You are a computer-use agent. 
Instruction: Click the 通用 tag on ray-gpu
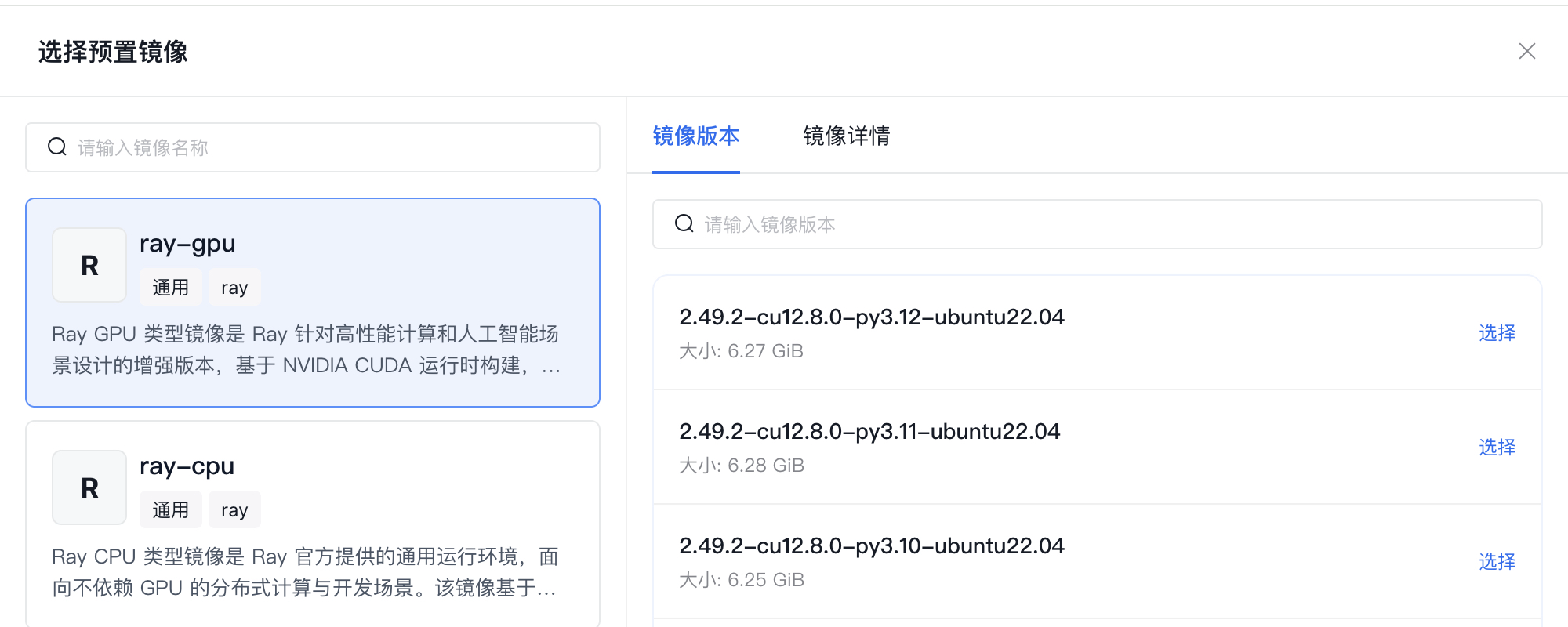171,288
